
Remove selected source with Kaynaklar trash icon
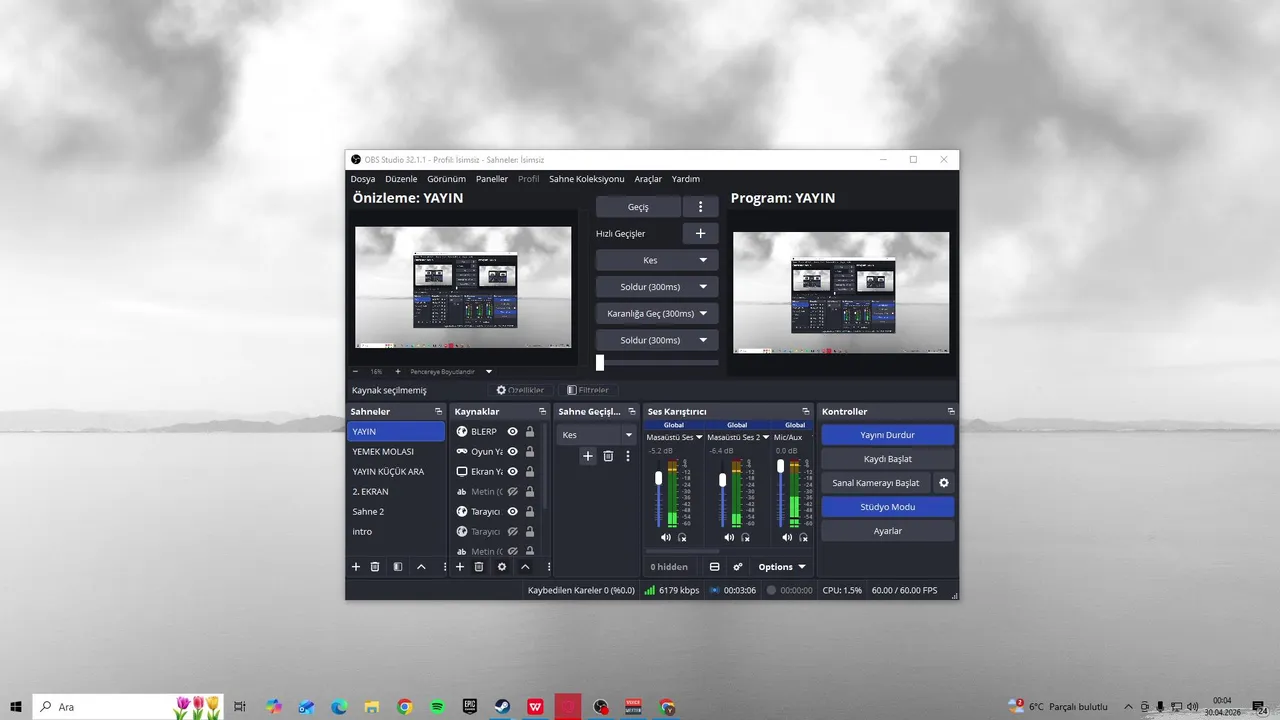click(x=479, y=567)
